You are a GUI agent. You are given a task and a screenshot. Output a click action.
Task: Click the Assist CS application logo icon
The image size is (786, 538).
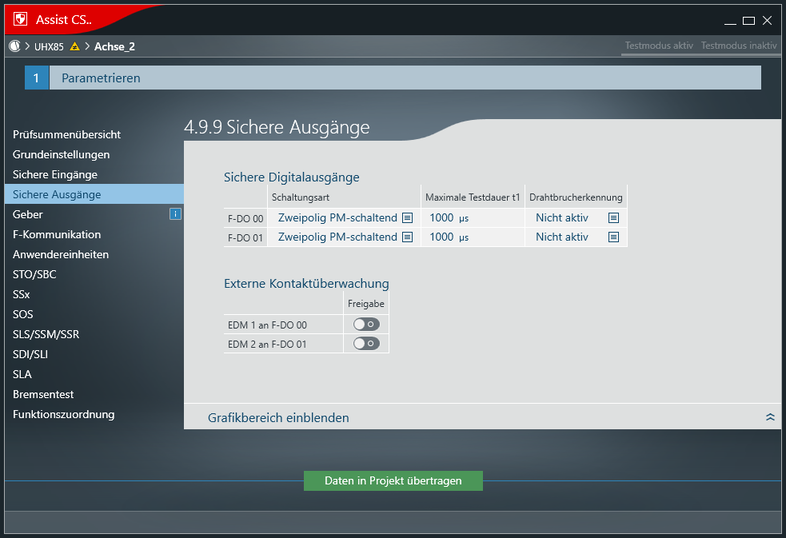pyautogui.click(x=19, y=19)
